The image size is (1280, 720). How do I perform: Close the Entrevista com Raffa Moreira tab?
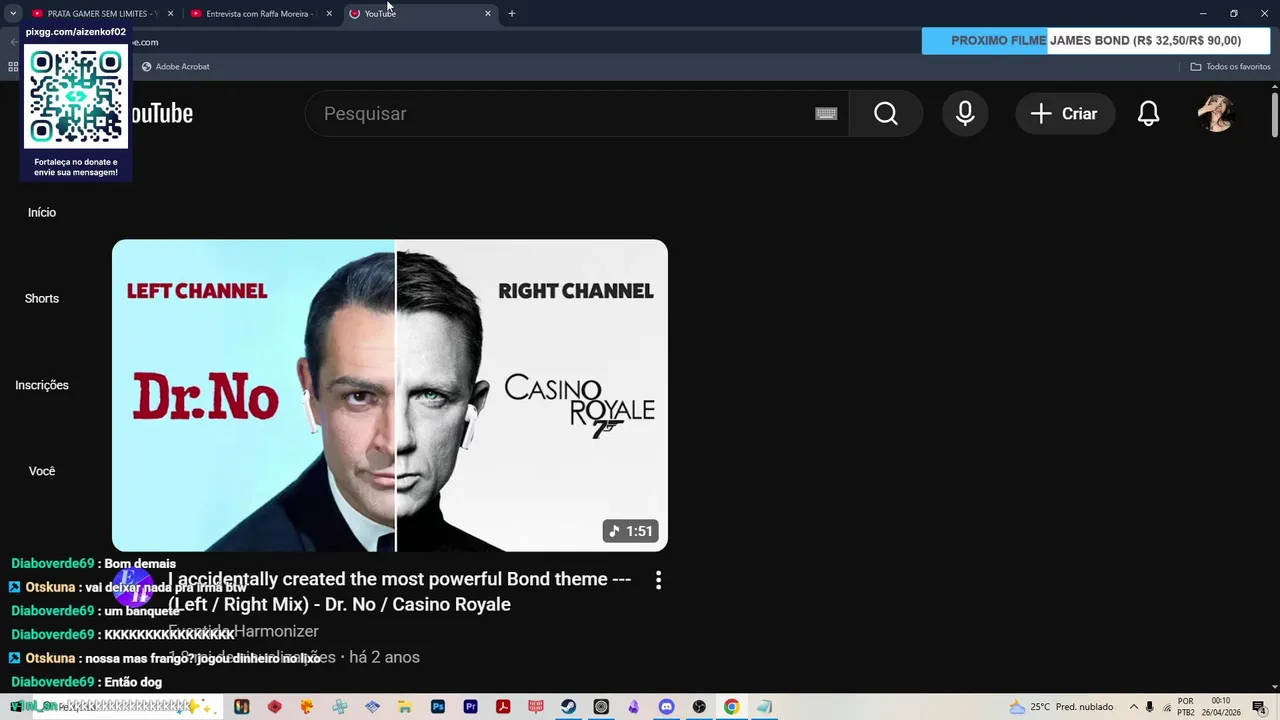(x=329, y=14)
